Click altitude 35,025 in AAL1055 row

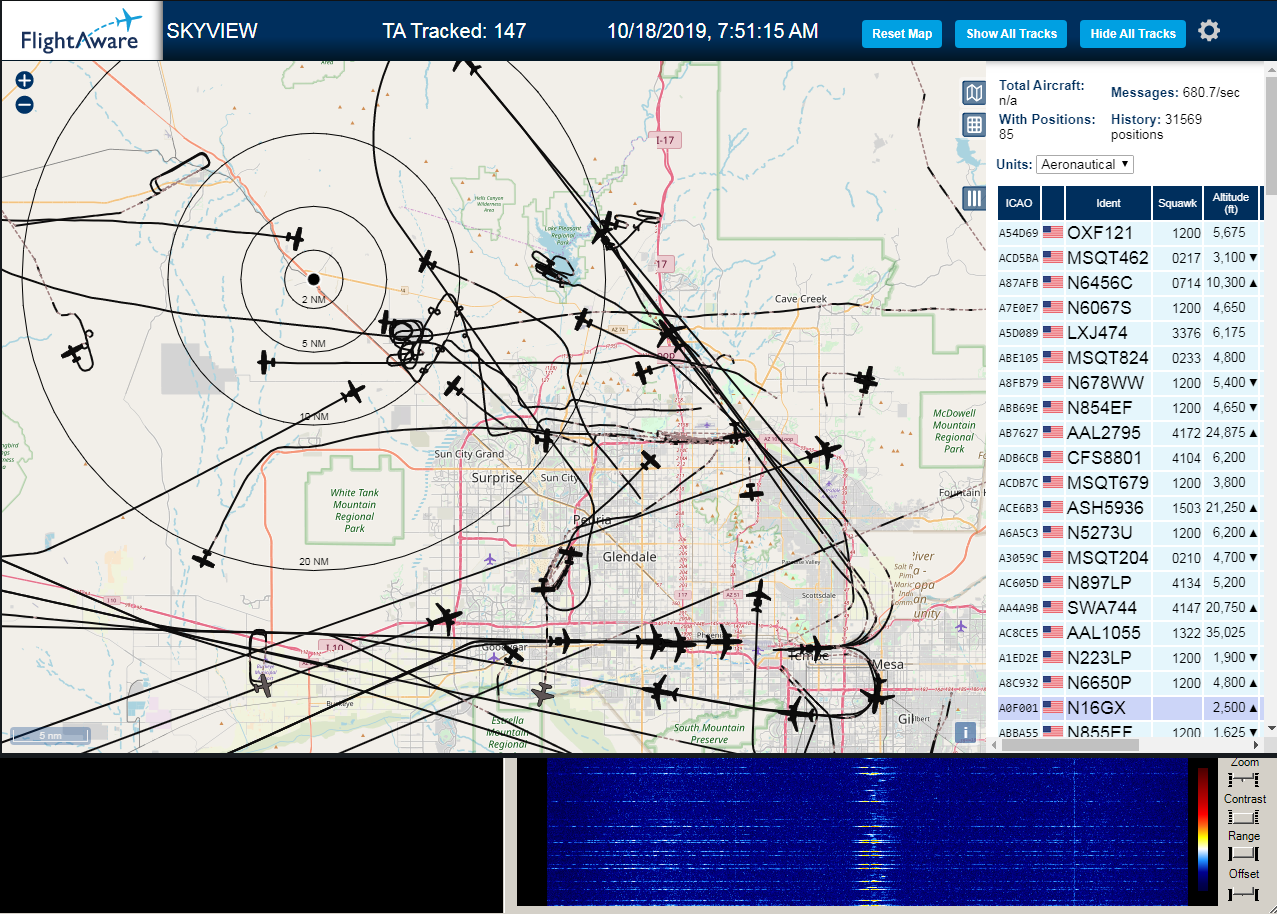tap(1226, 632)
